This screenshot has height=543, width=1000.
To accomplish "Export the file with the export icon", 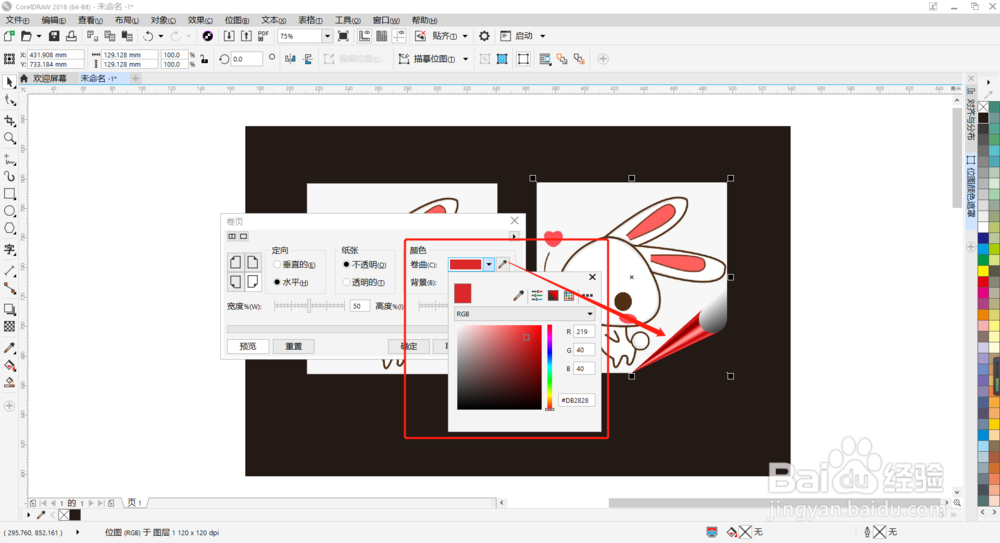I will [246, 36].
